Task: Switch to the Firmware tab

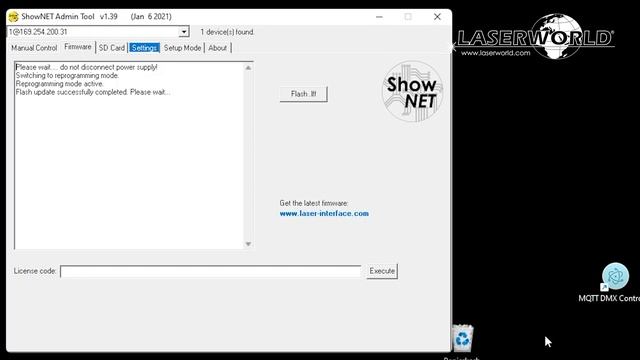Action: [x=78, y=47]
